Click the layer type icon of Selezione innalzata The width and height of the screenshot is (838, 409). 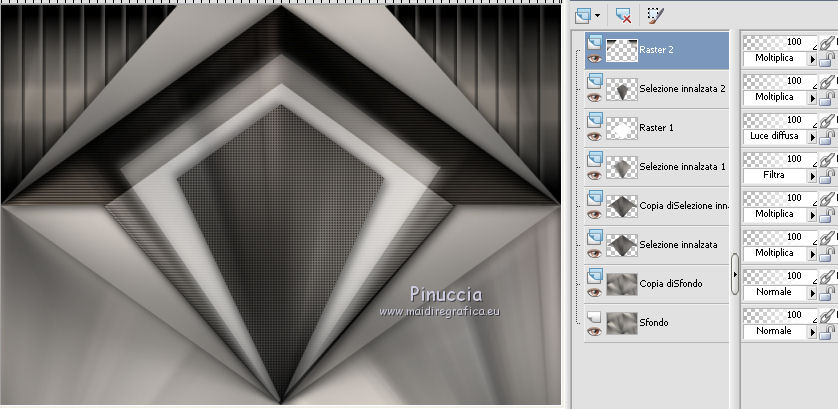[x=595, y=237]
